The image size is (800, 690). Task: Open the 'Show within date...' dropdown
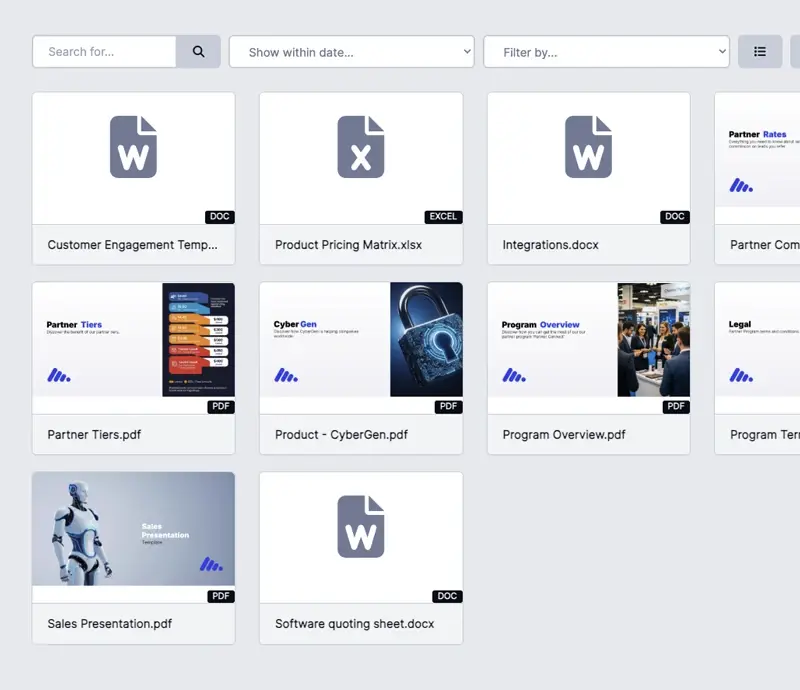pos(351,52)
